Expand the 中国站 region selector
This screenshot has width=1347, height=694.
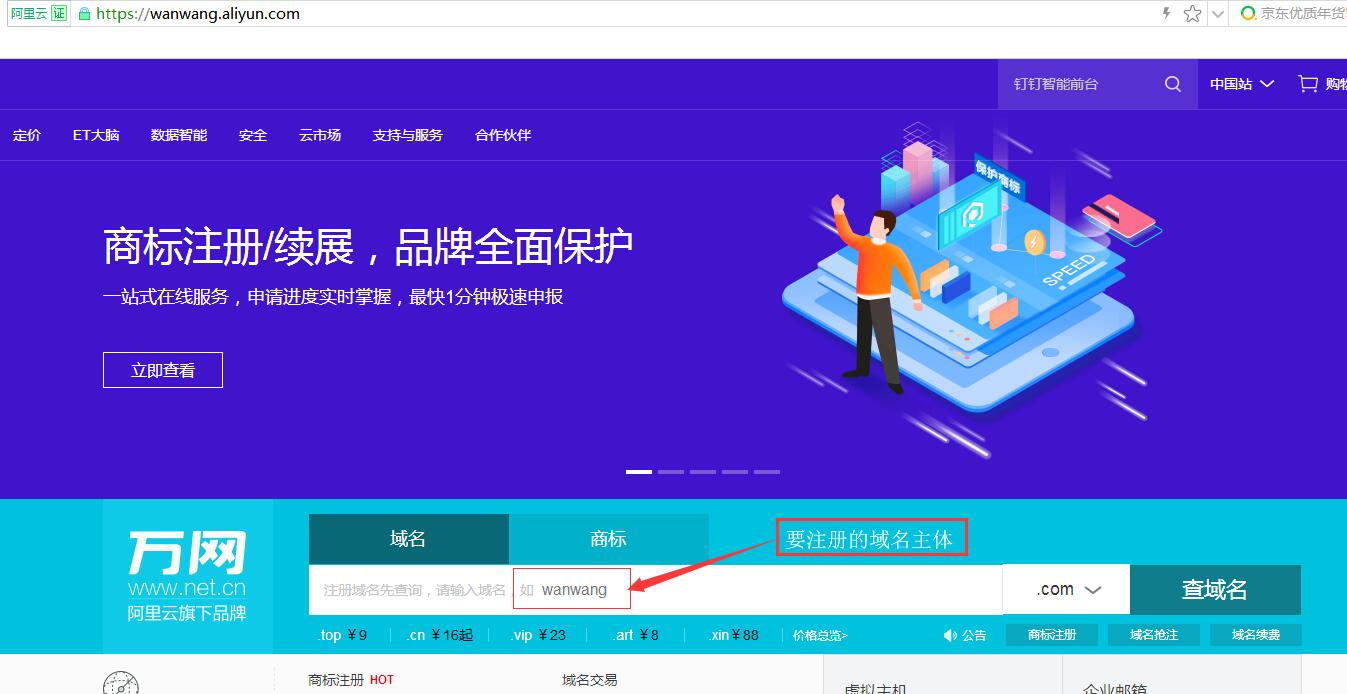pyautogui.click(x=1240, y=84)
